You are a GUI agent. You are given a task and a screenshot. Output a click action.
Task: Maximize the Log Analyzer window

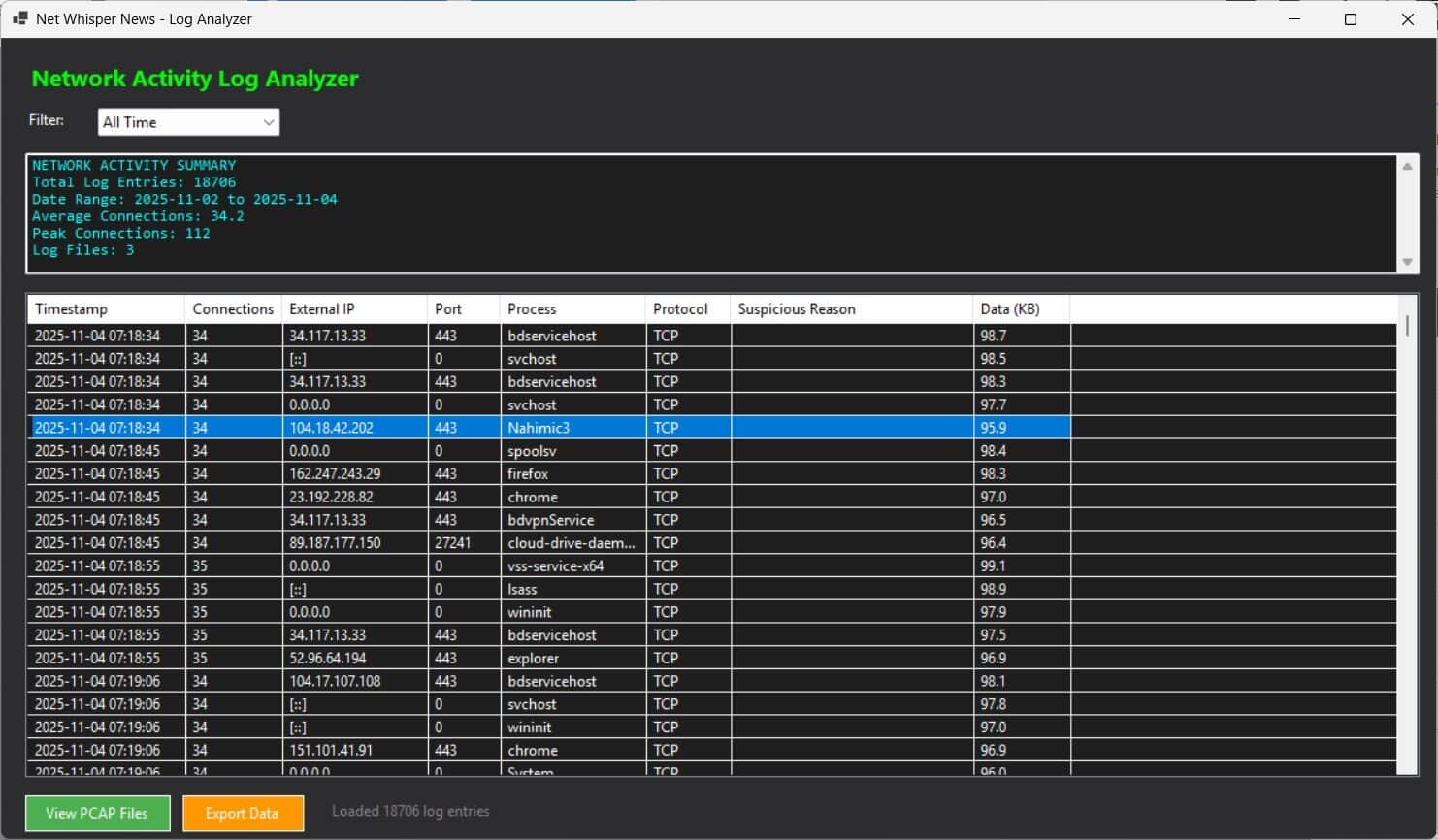point(1350,19)
